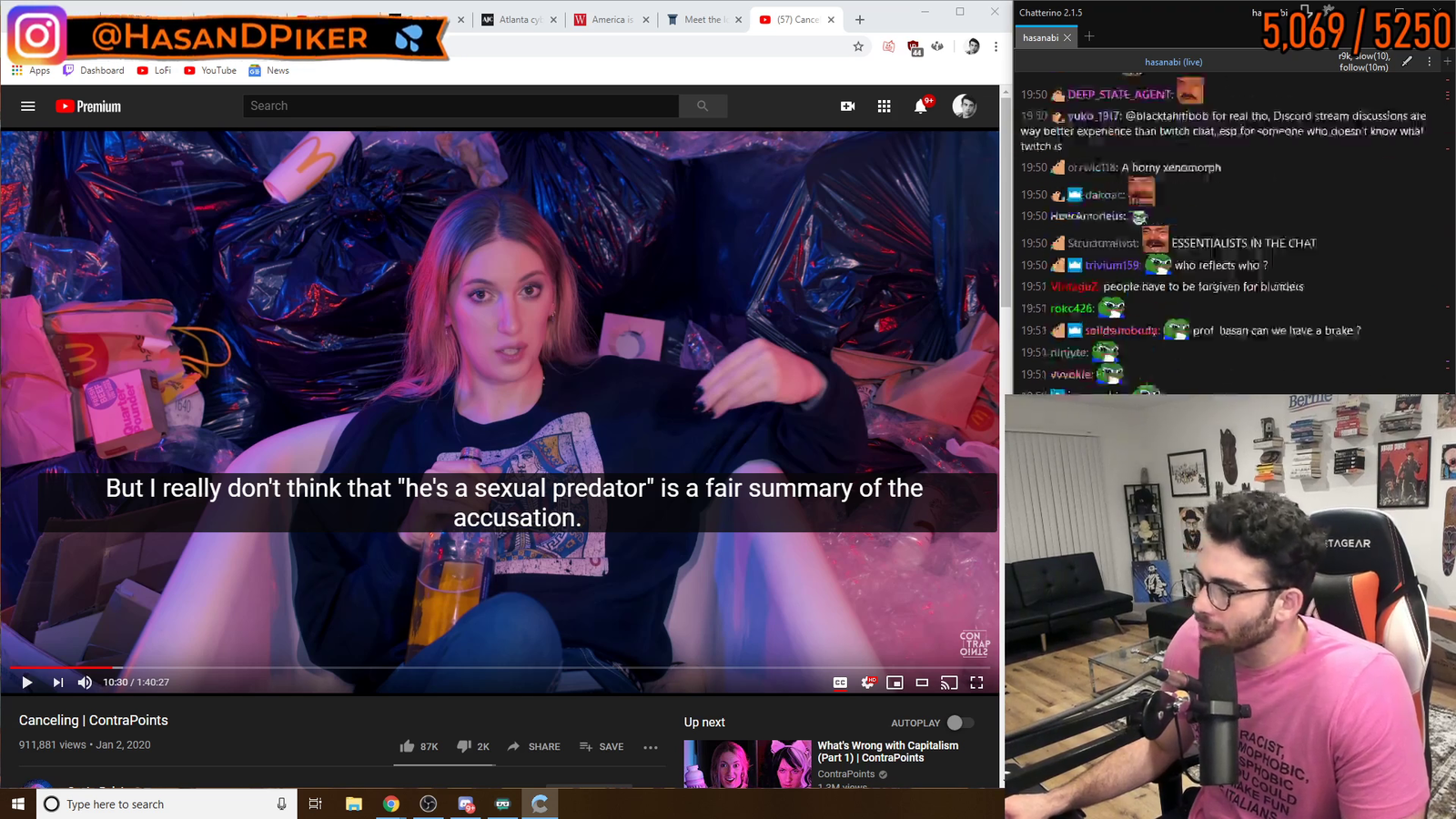Viewport: 1456px width, 819px height.
Task: Open the YouTube account avatar menu
Action: [965, 106]
